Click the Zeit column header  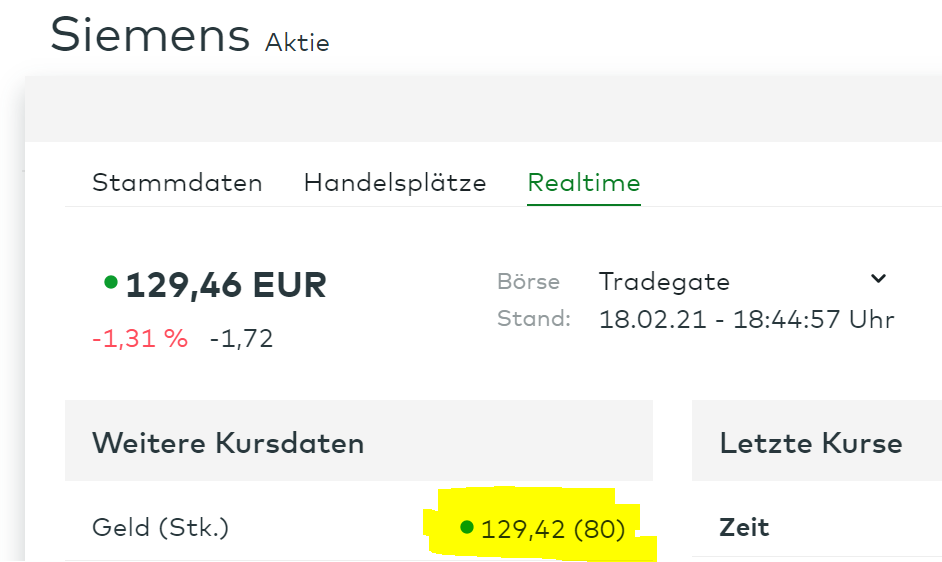click(x=744, y=527)
